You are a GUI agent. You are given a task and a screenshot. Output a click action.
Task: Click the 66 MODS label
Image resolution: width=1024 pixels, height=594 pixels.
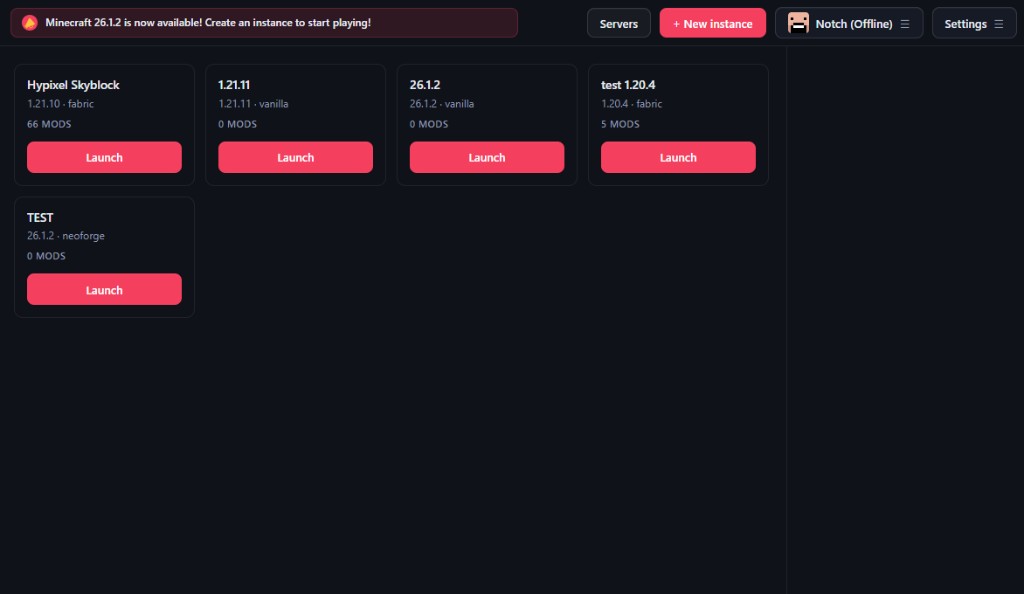(49, 124)
